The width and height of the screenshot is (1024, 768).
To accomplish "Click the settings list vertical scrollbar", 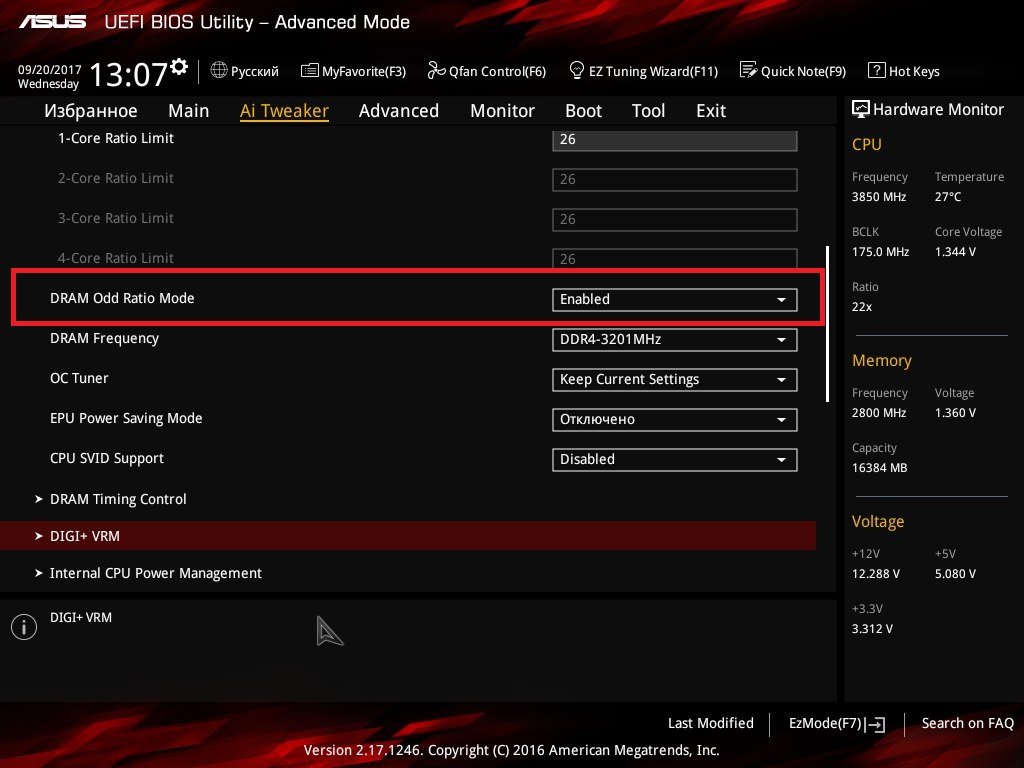I will [x=827, y=324].
